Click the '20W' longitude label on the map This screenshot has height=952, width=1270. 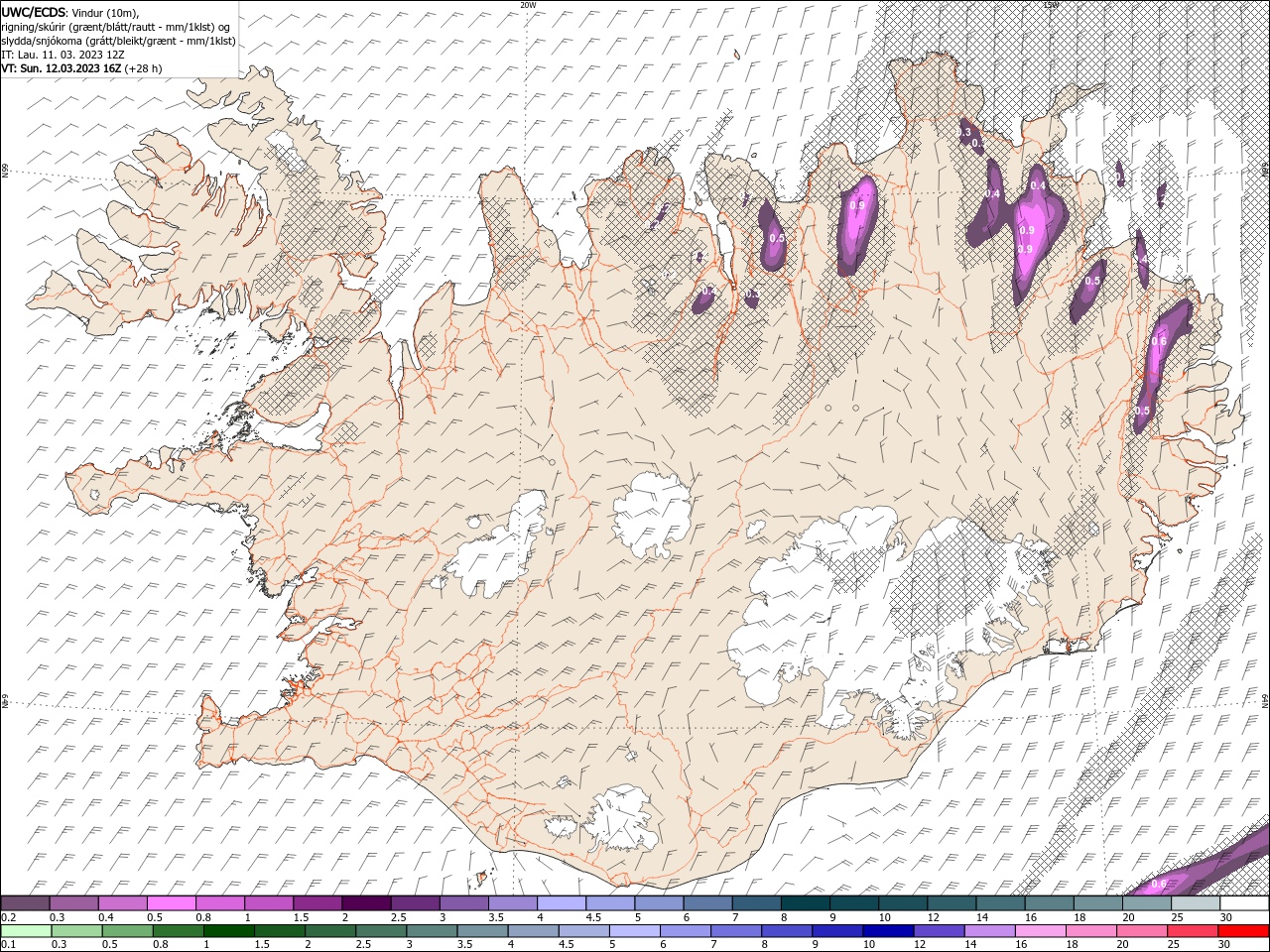pyautogui.click(x=528, y=5)
